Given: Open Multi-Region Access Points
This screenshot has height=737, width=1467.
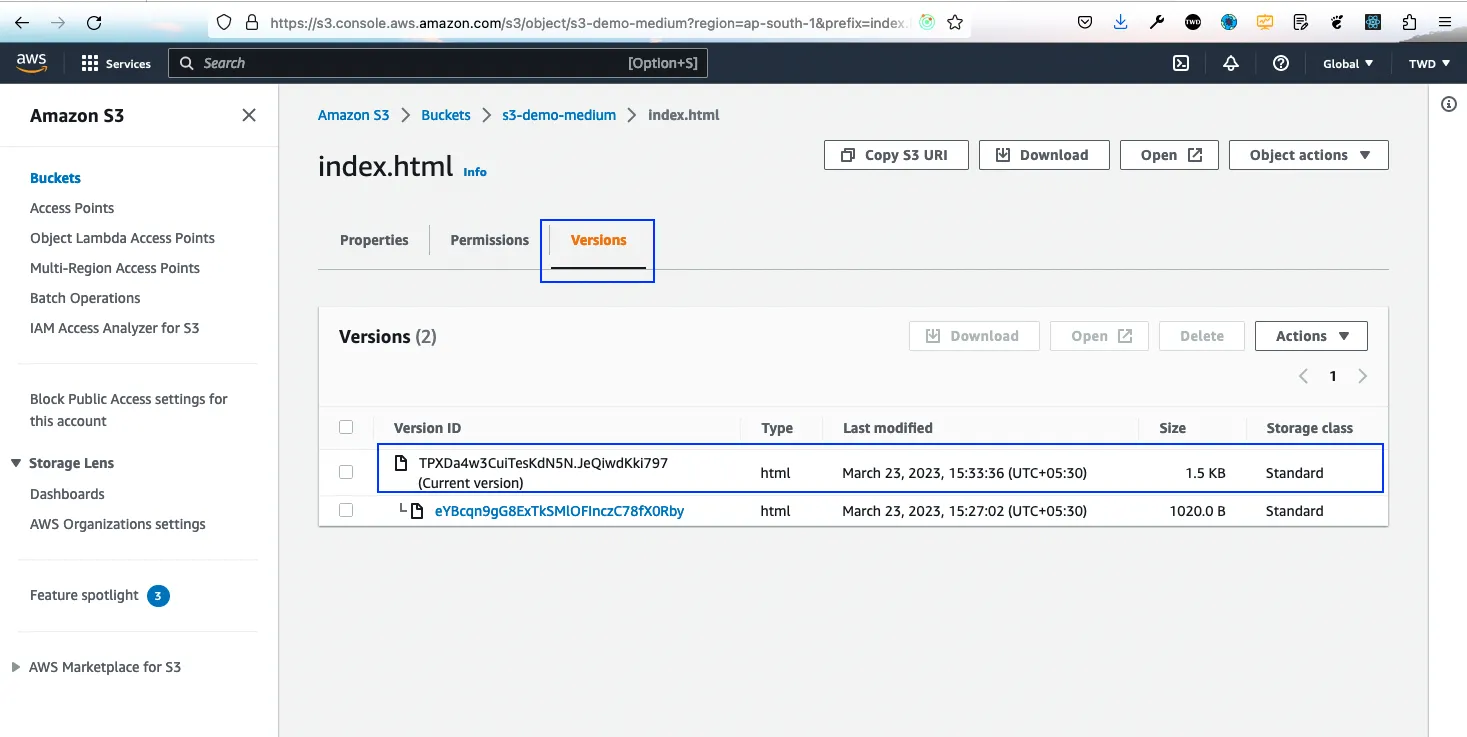Looking at the screenshot, I should pos(115,268).
